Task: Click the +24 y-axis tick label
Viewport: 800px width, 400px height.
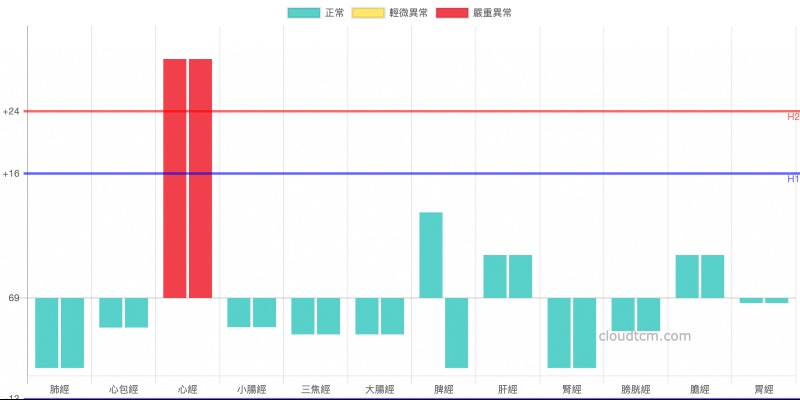Action: [12, 111]
